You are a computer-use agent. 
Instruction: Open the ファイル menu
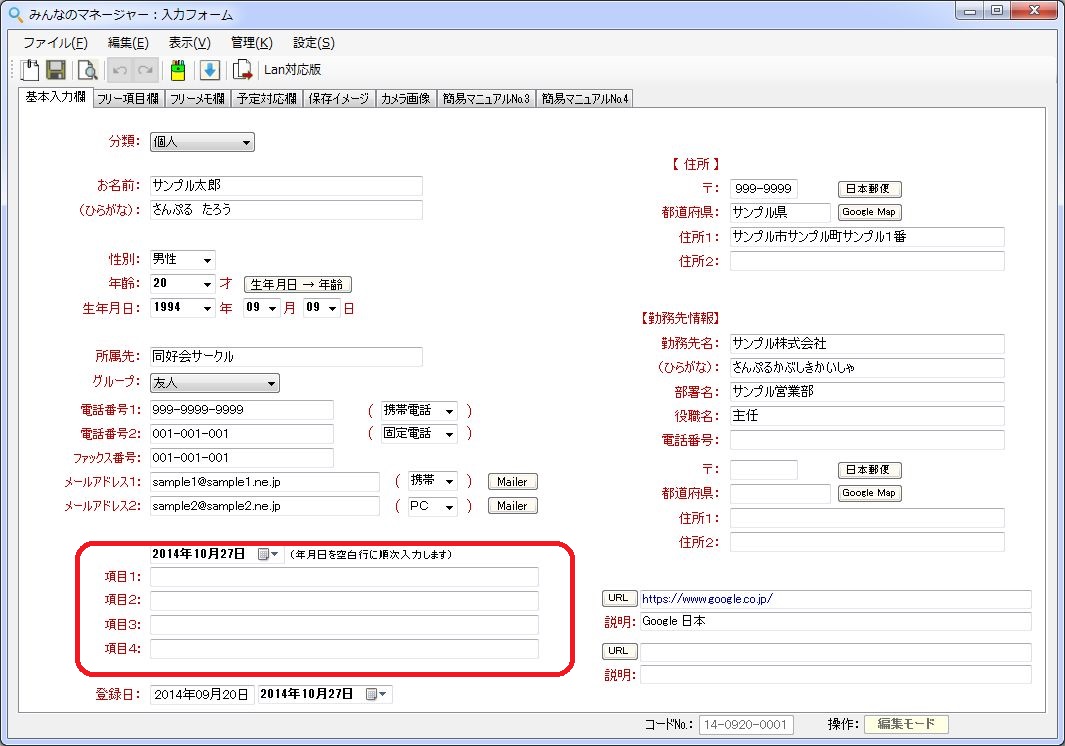point(55,43)
